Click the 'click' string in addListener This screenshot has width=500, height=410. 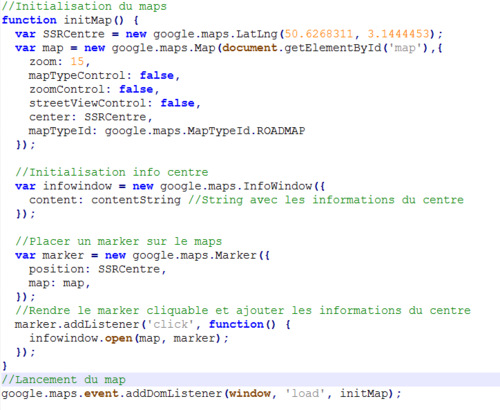(x=170, y=324)
